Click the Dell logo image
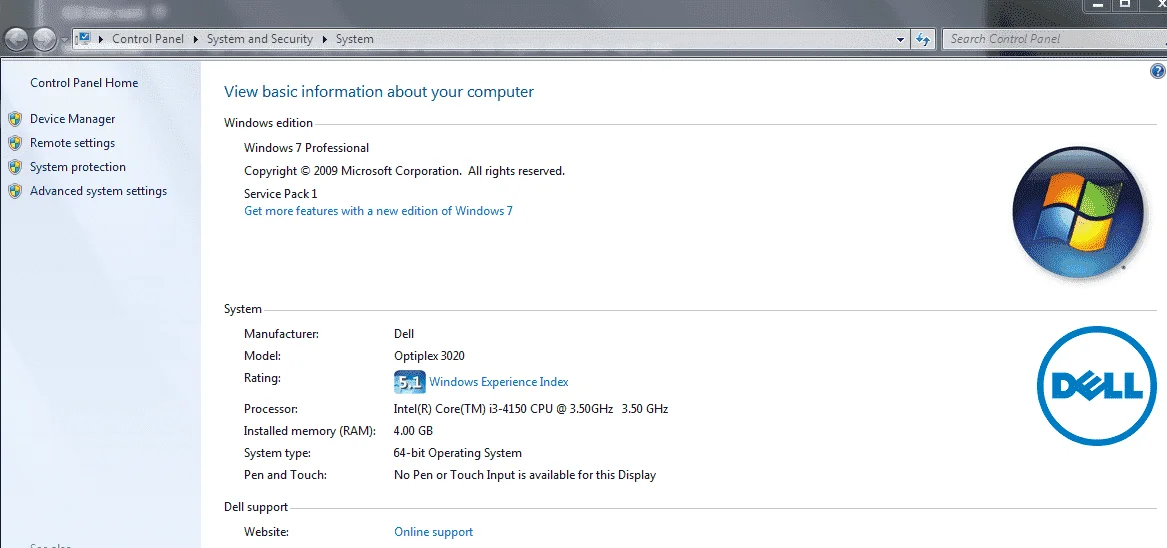This screenshot has width=1167, height=548. point(1097,386)
